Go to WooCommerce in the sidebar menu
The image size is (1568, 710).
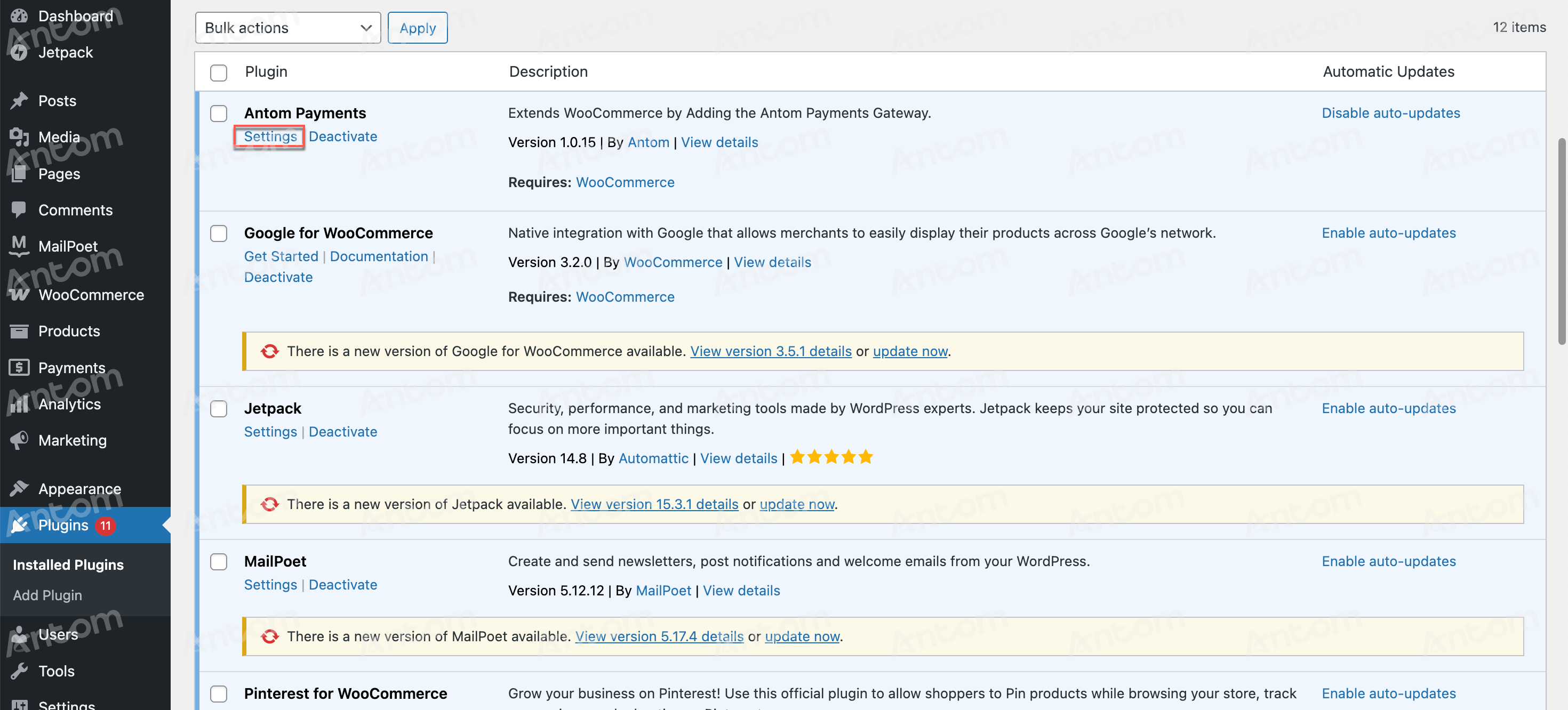click(x=91, y=294)
